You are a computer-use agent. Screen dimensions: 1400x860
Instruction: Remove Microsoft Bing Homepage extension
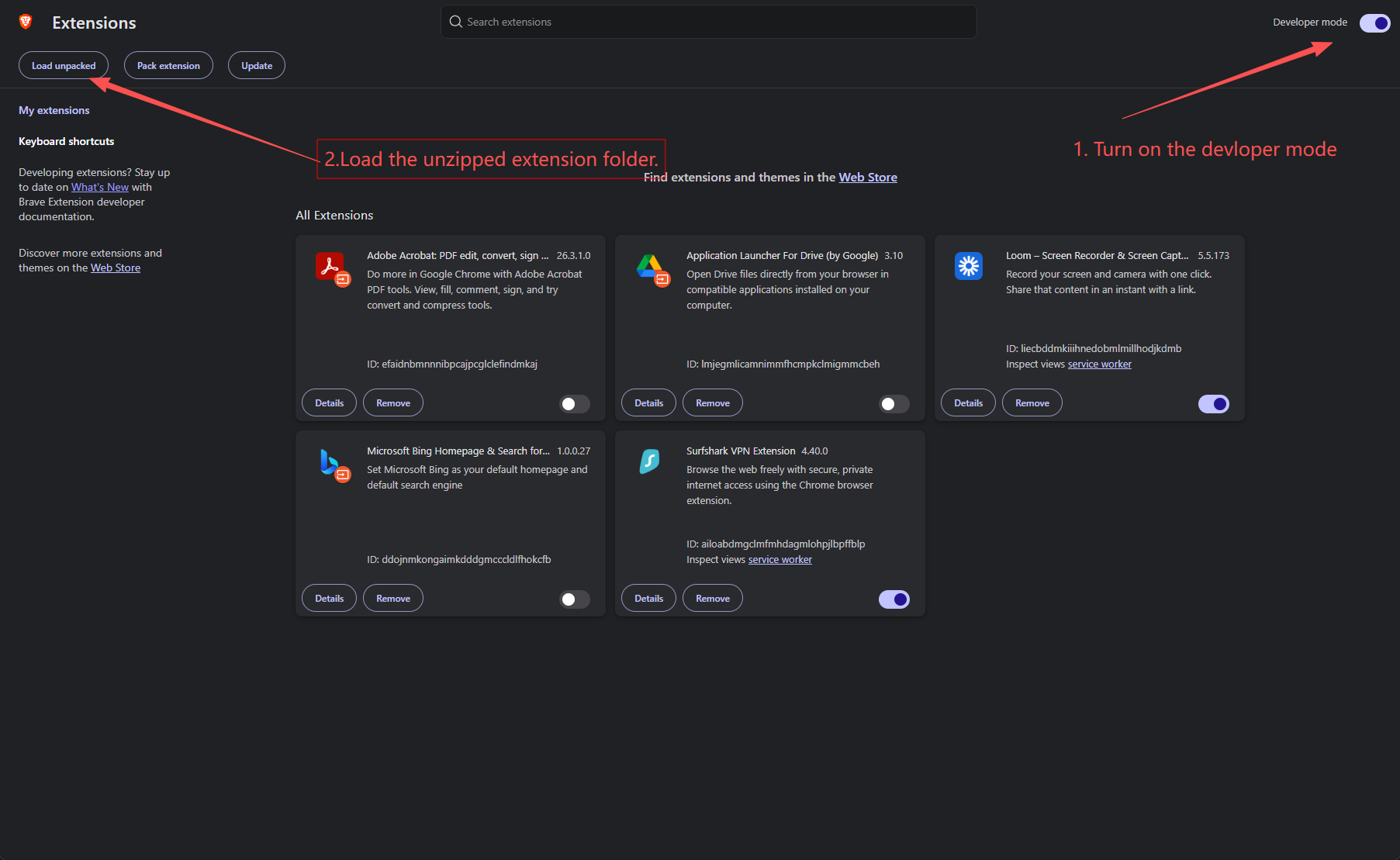[x=393, y=599]
